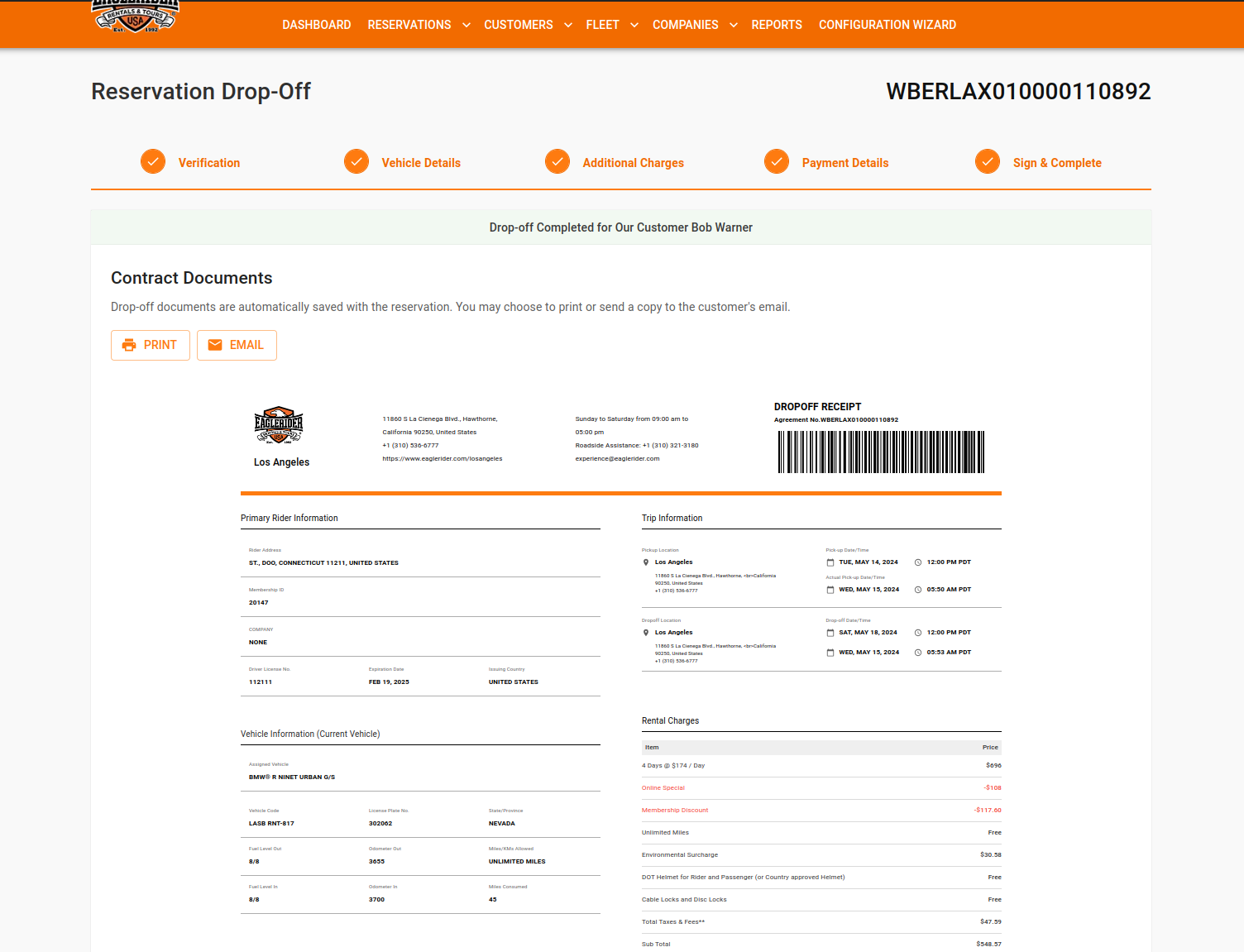Click the dropoff receipt barcode
The image size is (1244, 952).
pyautogui.click(x=881, y=452)
